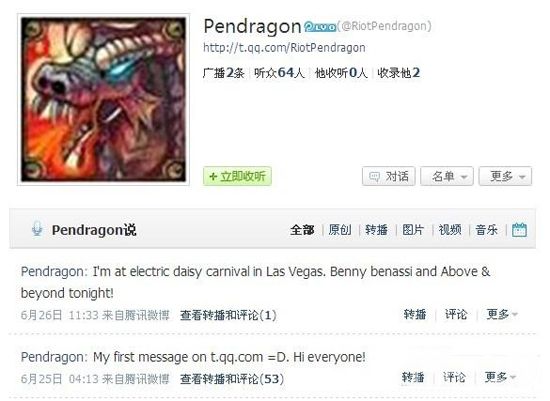
Task: Expand 更多 on the Las Vegas post
Action: pyautogui.click(x=502, y=314)
